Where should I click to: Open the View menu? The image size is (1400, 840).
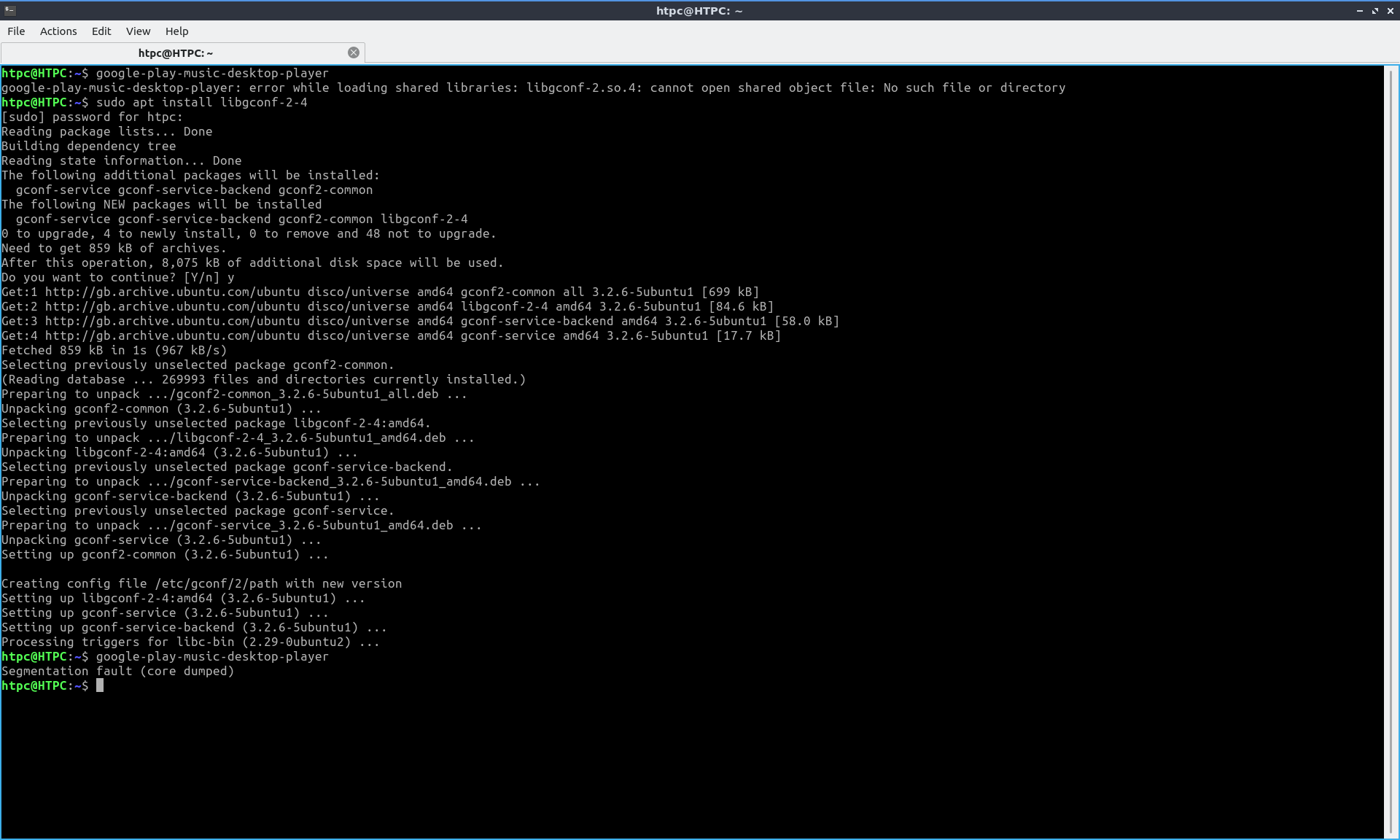138,31
